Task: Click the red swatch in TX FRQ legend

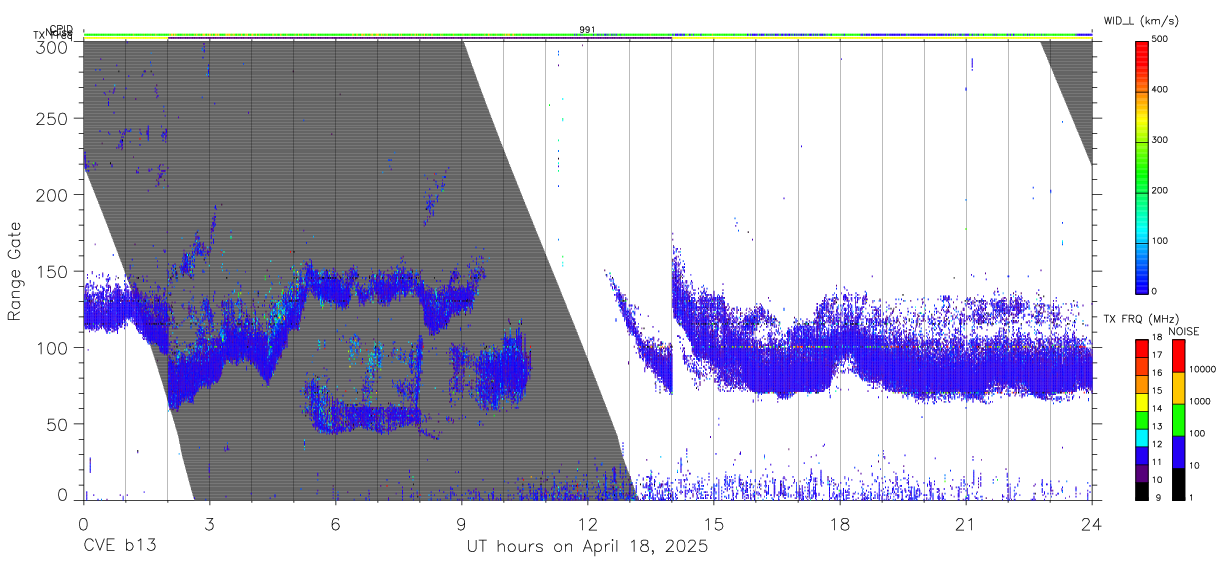Action: [x=1141, y=348]
